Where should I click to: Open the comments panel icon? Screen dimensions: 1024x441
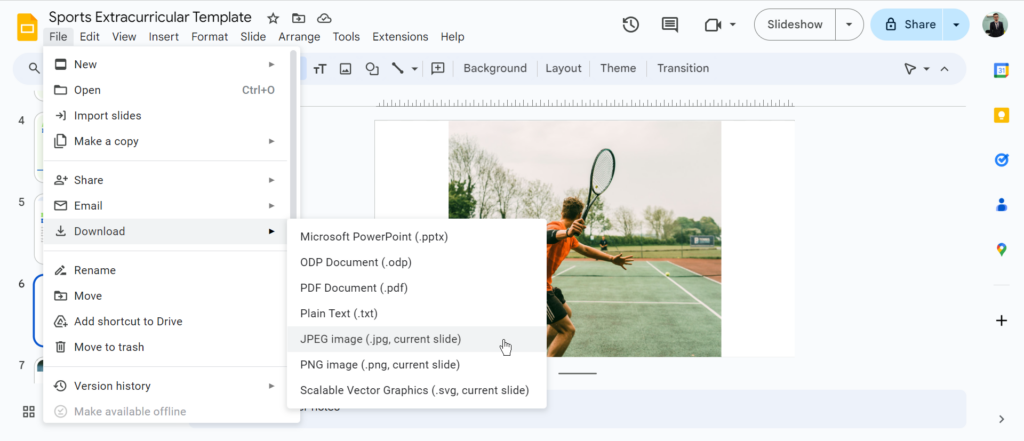click(x=670, y=25)
